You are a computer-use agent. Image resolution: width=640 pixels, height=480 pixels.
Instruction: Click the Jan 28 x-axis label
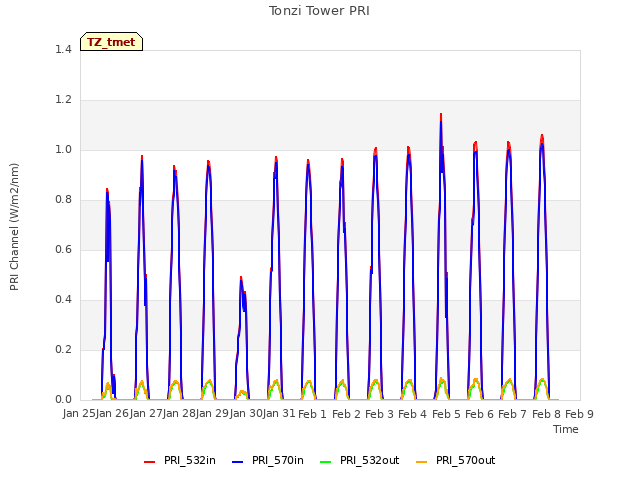pos(179,414)
